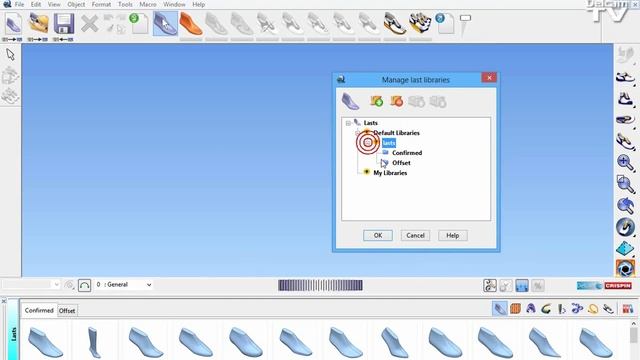The height and width of the screenshot is (360, 640).
Task: Select Default Libraries tree node
Action: [x=396, y=133]
